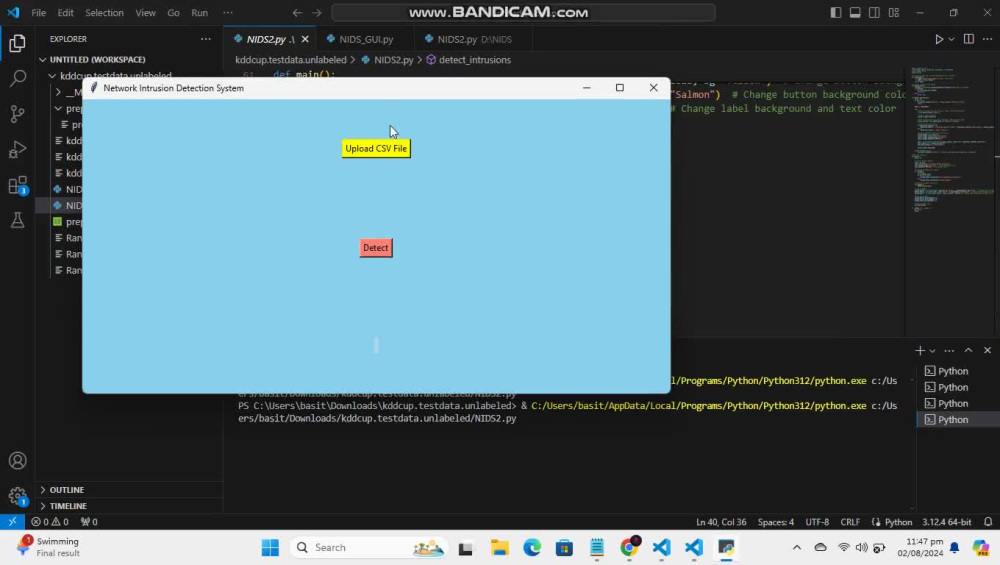The image size is (1000, 565).
Task: Click Customize Layout icon in title bar
Action: point(894,12)
